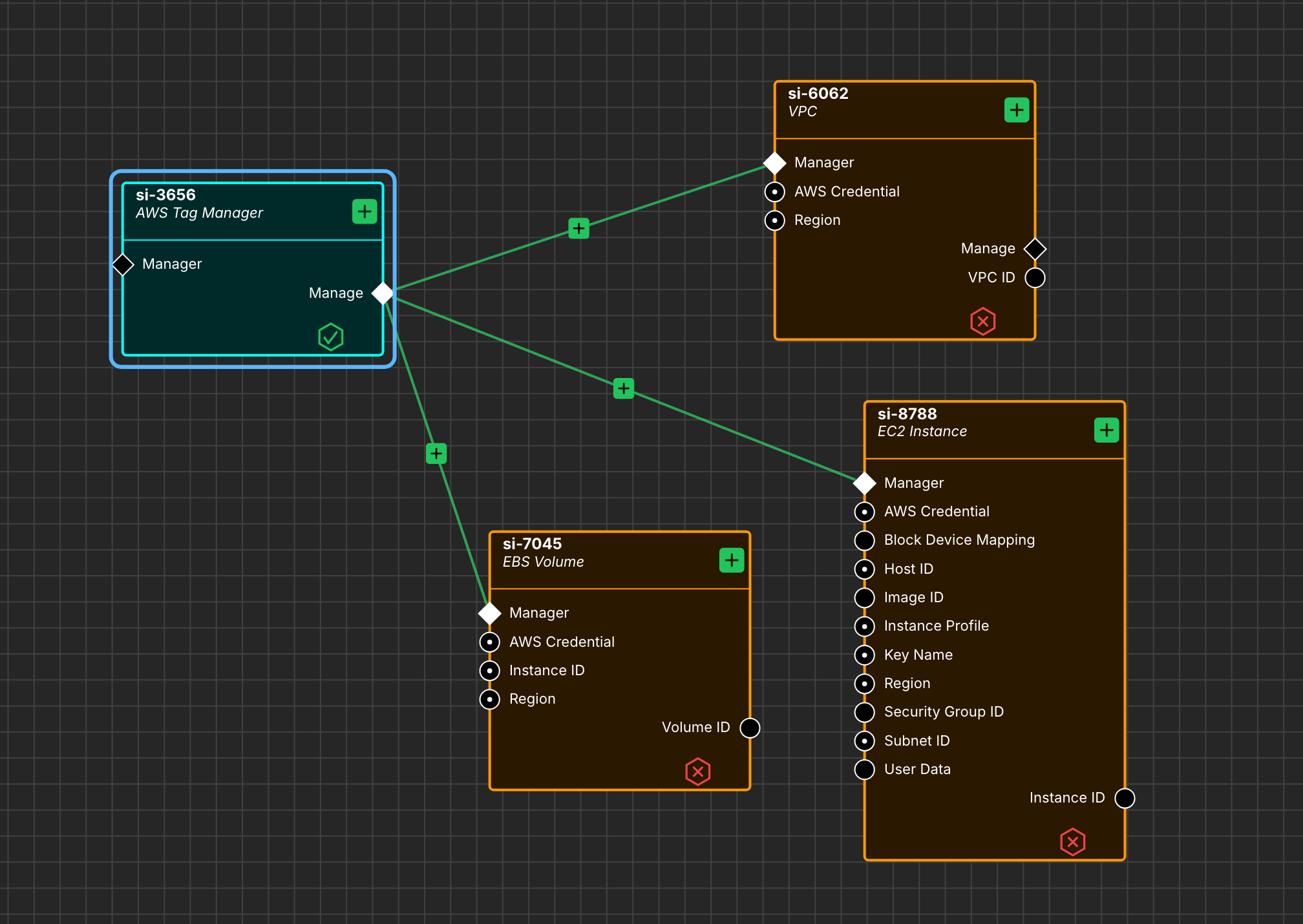Click the Instance Profile label
The width and height of the screenshot is (1303, 924).
pyautogui.click(x=937, y=626)
